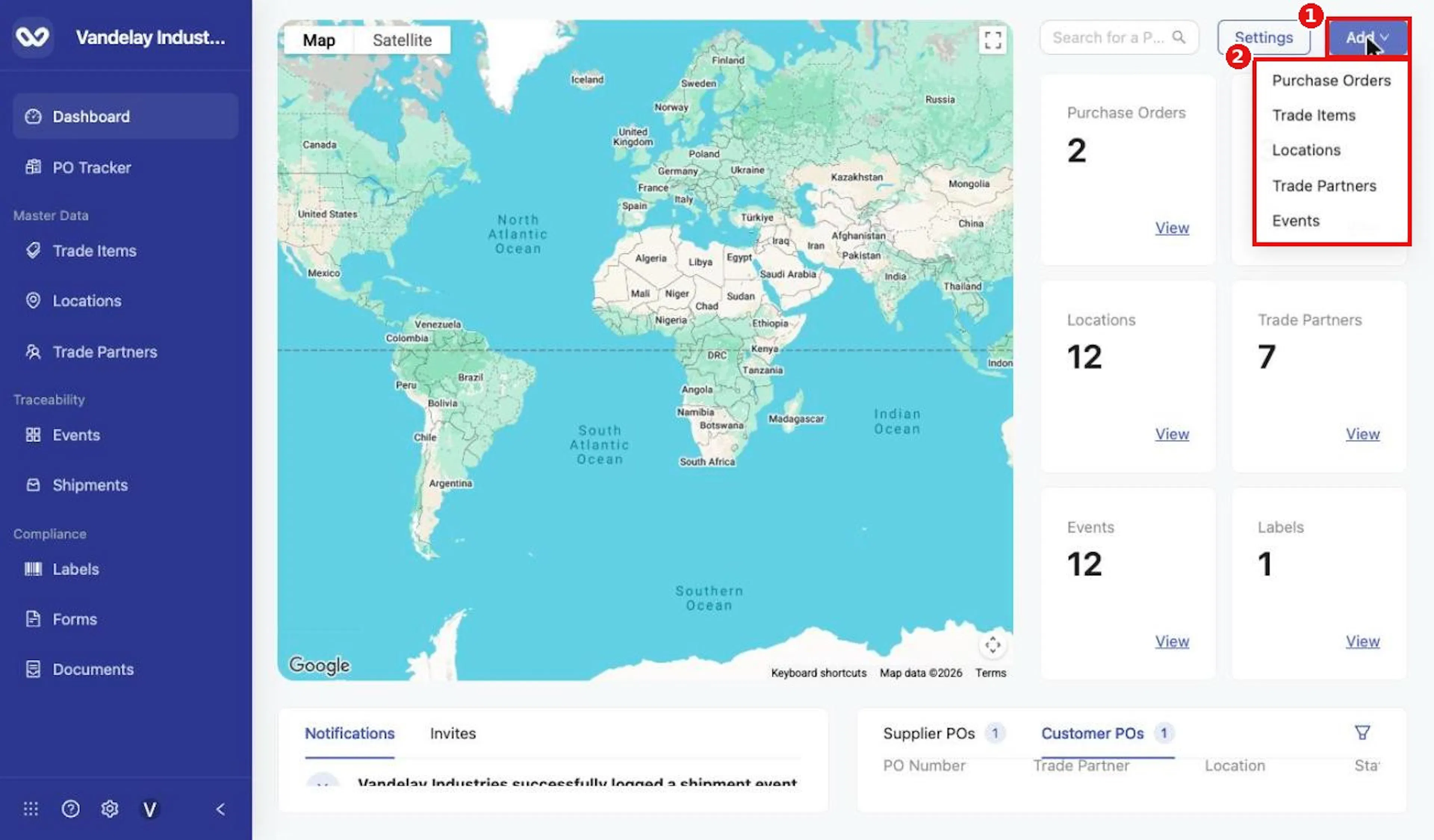This screenshot has width=1434, height=840.
Task: Collapse the sidebar with the arrow
Action: coord(221,809)
